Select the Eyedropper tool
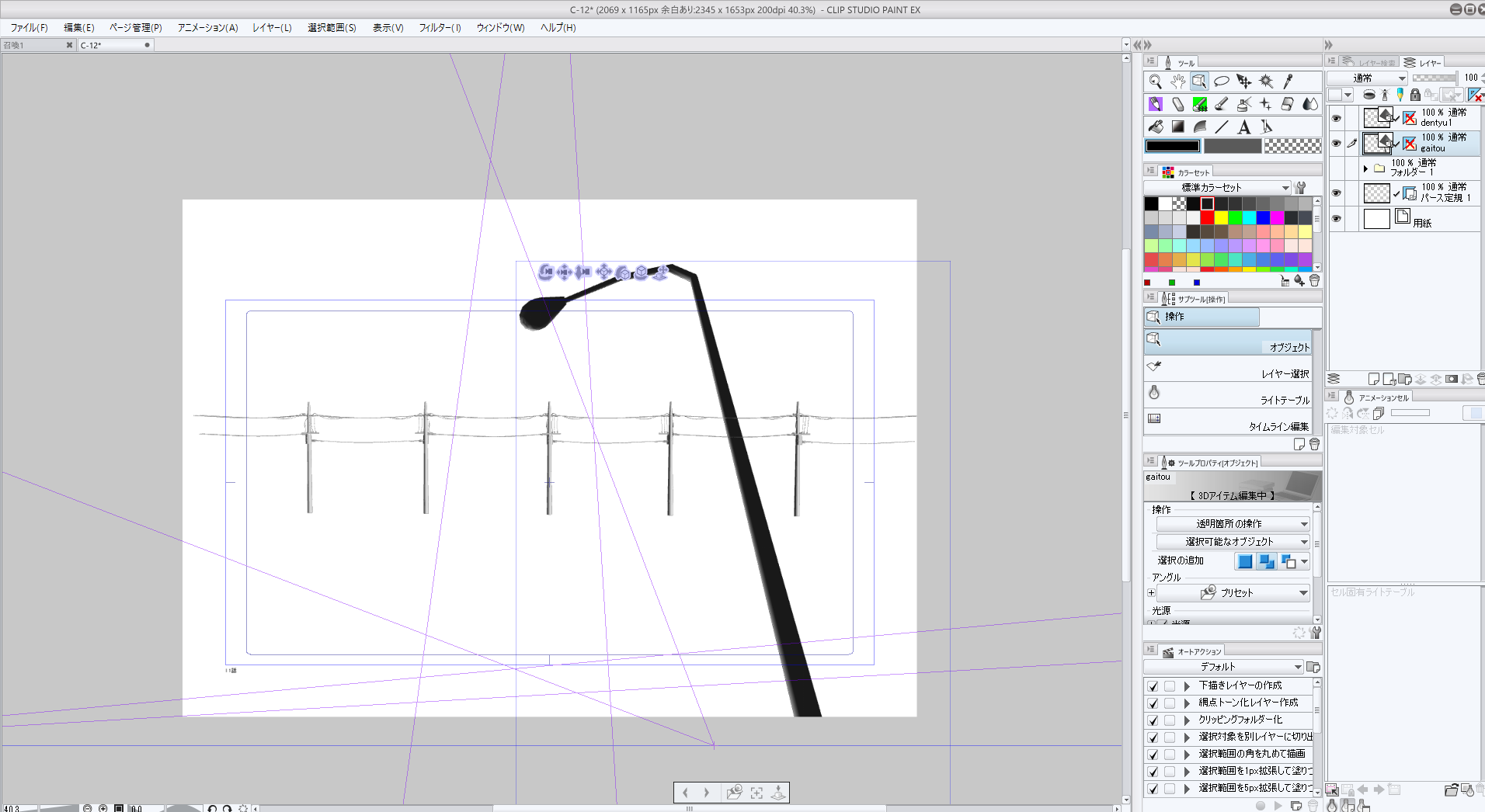This screenshot has width=1485, height=812. coord(1289,82)
